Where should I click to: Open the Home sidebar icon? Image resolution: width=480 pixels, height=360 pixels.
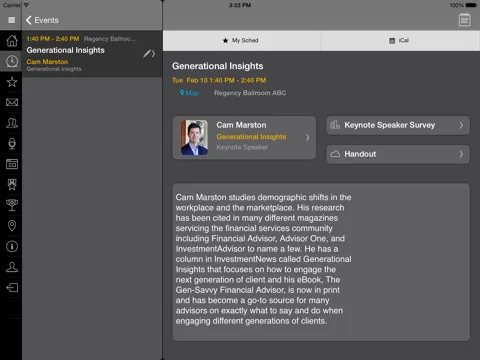click(x=12, y=41)
